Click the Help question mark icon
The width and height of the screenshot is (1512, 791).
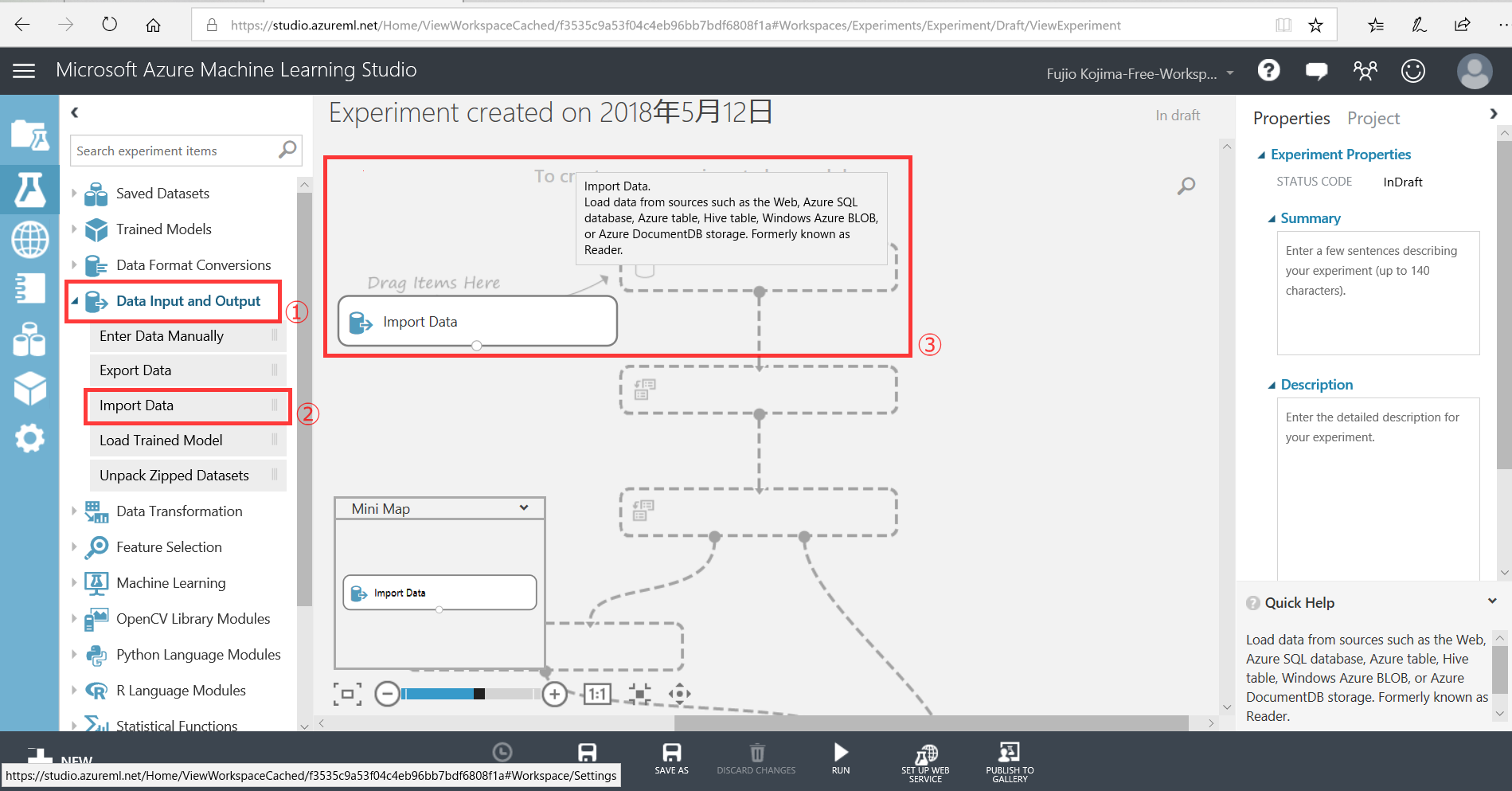tap(1268, 71)
